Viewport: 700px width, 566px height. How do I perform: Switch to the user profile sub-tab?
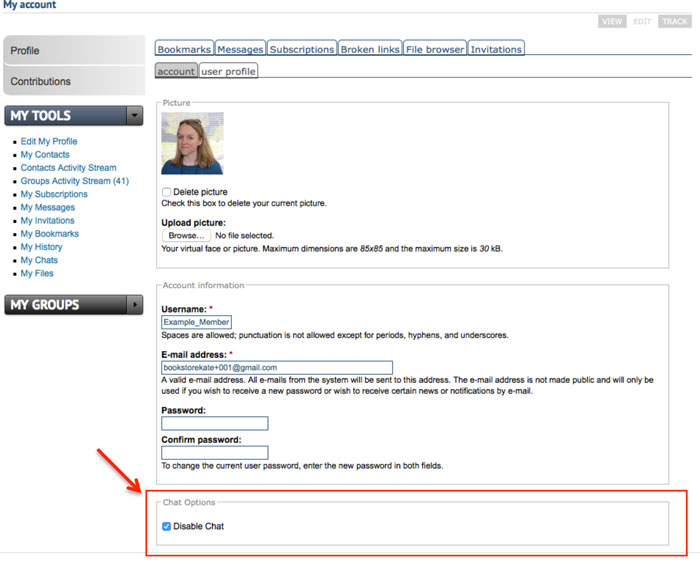coord(228,71)
